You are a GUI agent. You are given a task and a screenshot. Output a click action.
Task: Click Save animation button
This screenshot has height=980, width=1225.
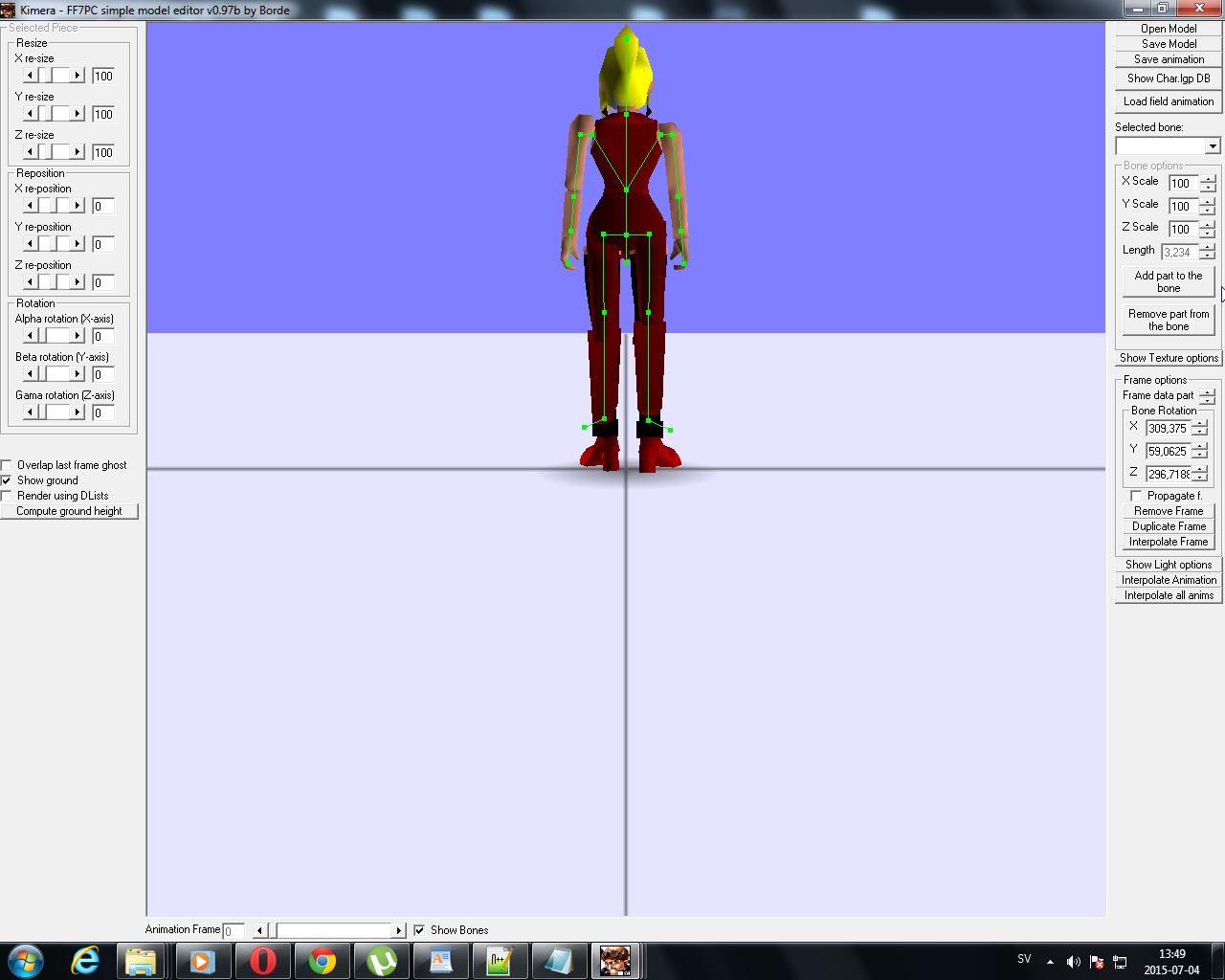point(1169,59)
